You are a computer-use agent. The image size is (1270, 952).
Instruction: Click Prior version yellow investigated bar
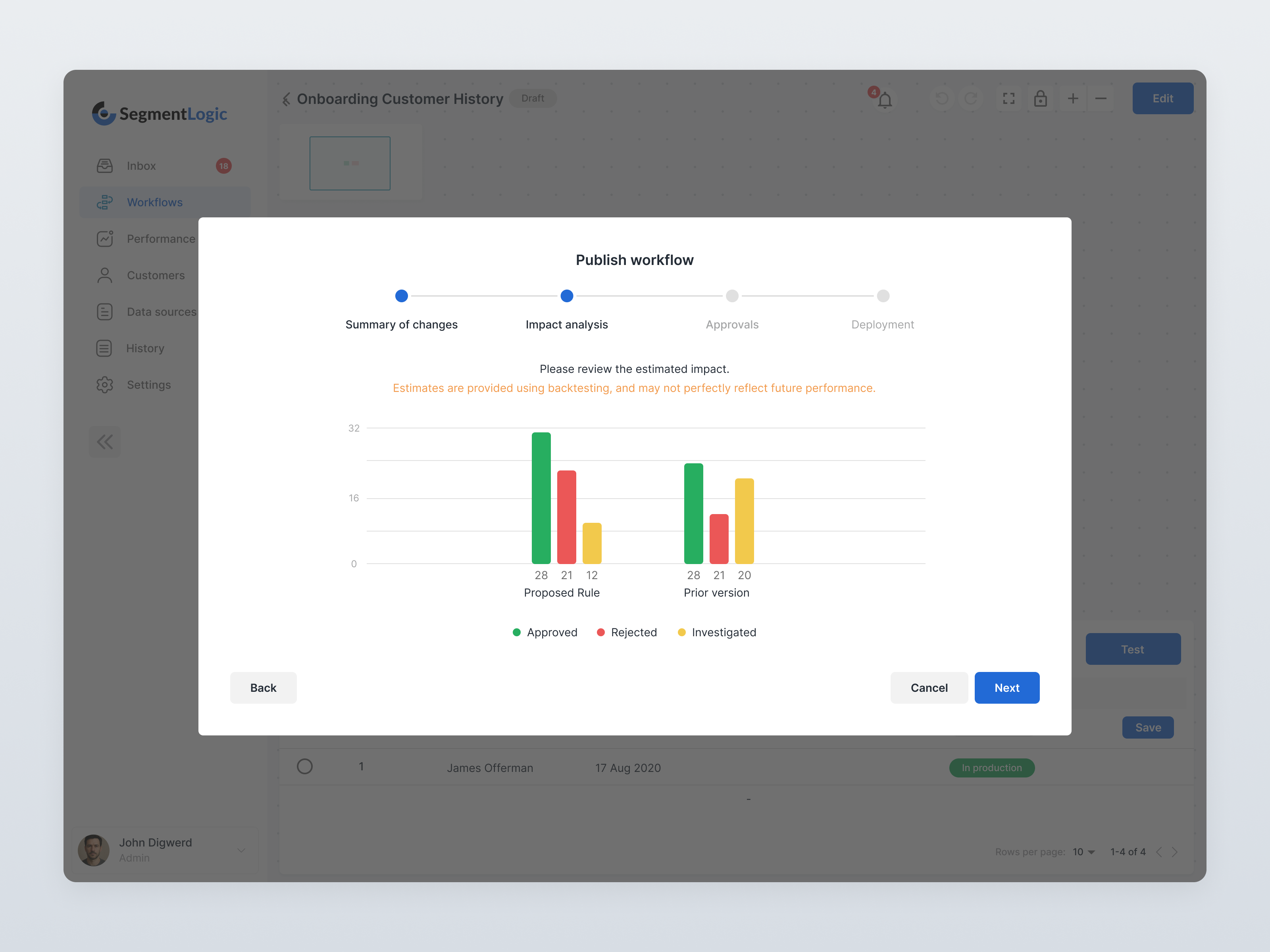pos(745,521)
